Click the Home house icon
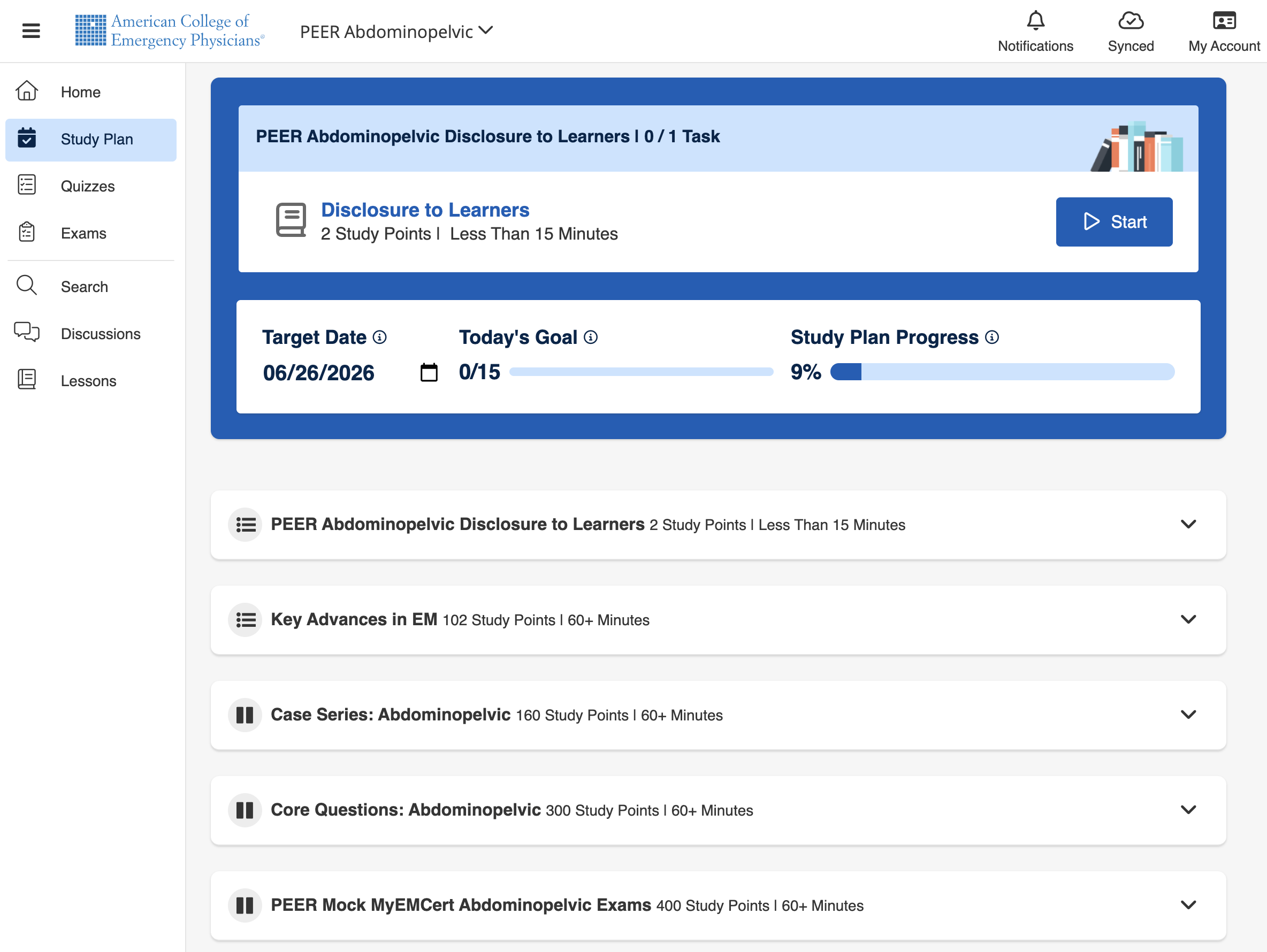The image size is (1267, 952). coord(27,91)
